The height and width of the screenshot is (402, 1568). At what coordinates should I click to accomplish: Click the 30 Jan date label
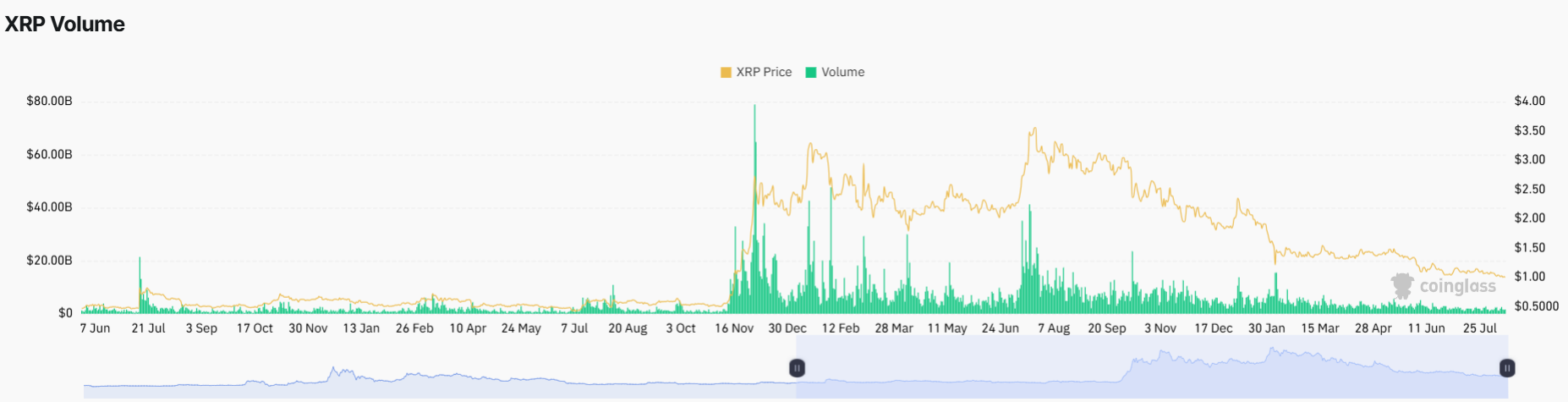pos(1267,328)
